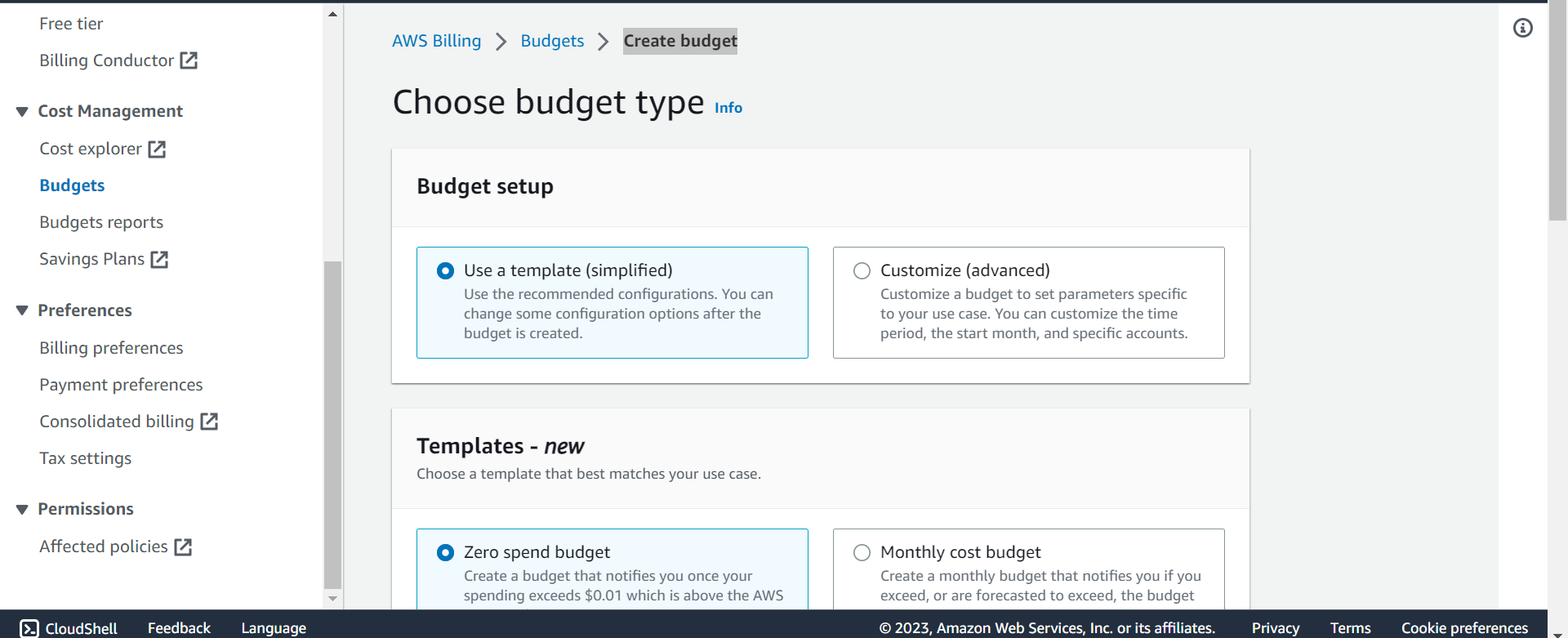Open Affected policies in sidebar
Viewport: 1568px width, 638px height.
[104, 547]
